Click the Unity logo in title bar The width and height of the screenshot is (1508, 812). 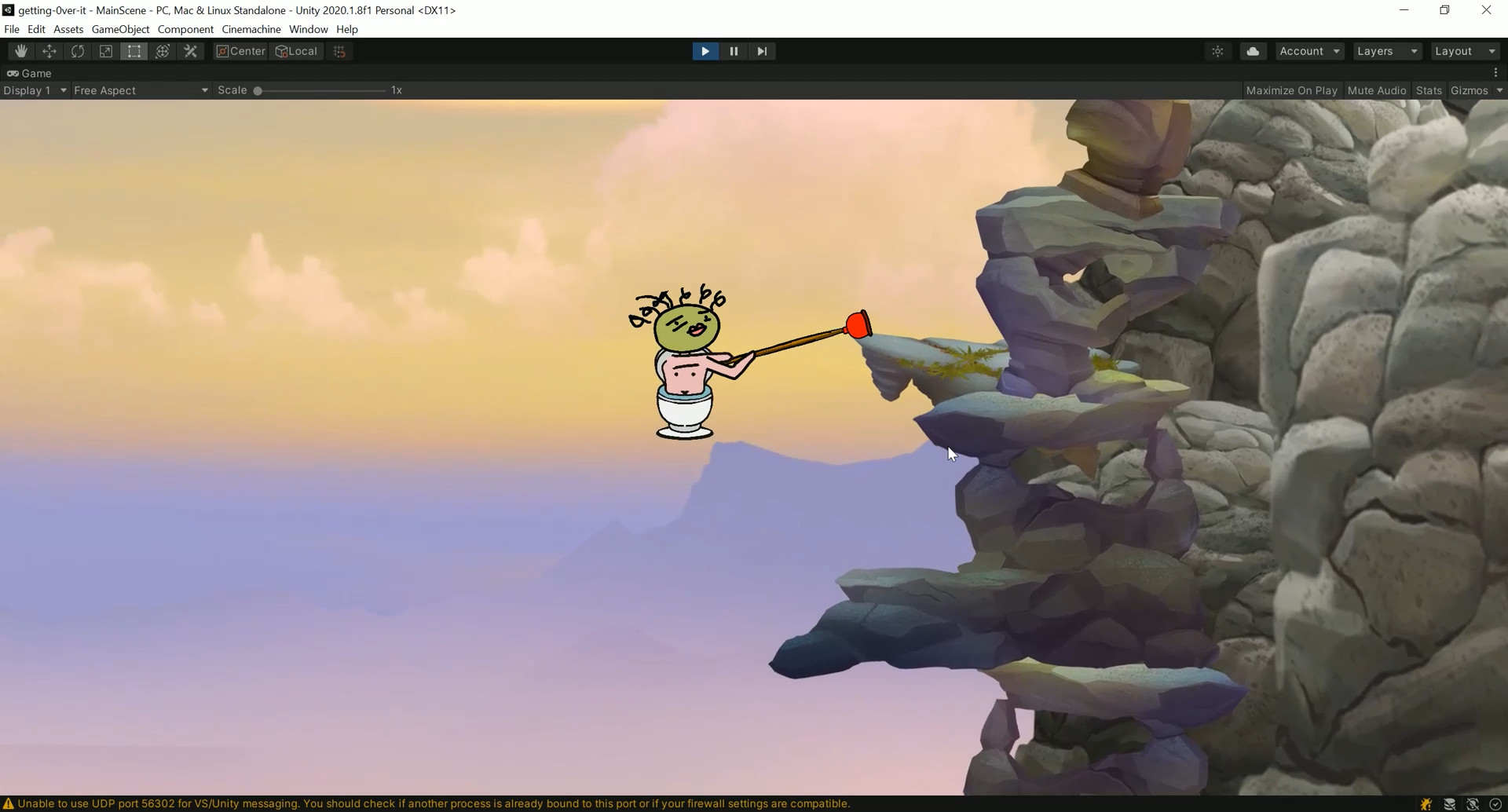(9, 10)
